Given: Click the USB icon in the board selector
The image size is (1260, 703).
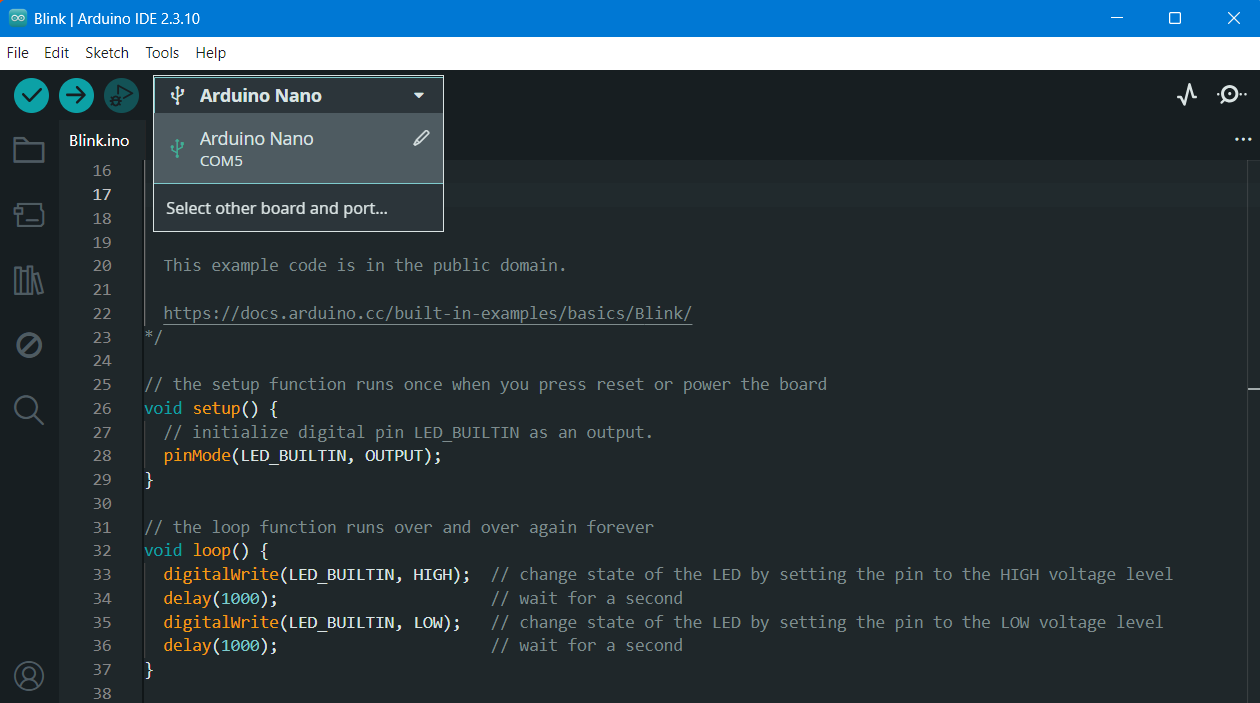Looking at the screenshot, I should point(178,95).
